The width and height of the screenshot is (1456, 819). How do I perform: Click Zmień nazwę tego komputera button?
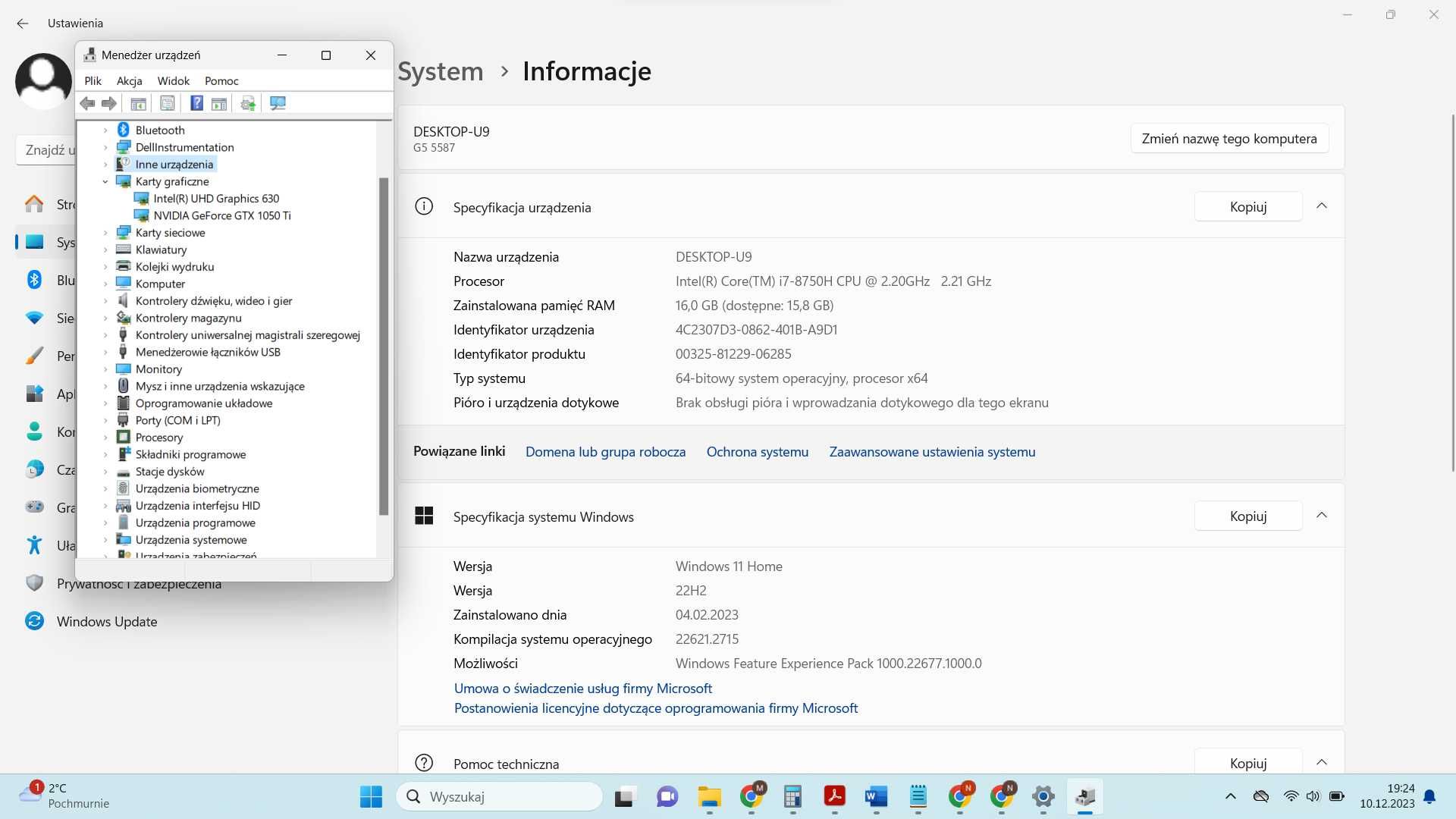[x=1229, y=139]
